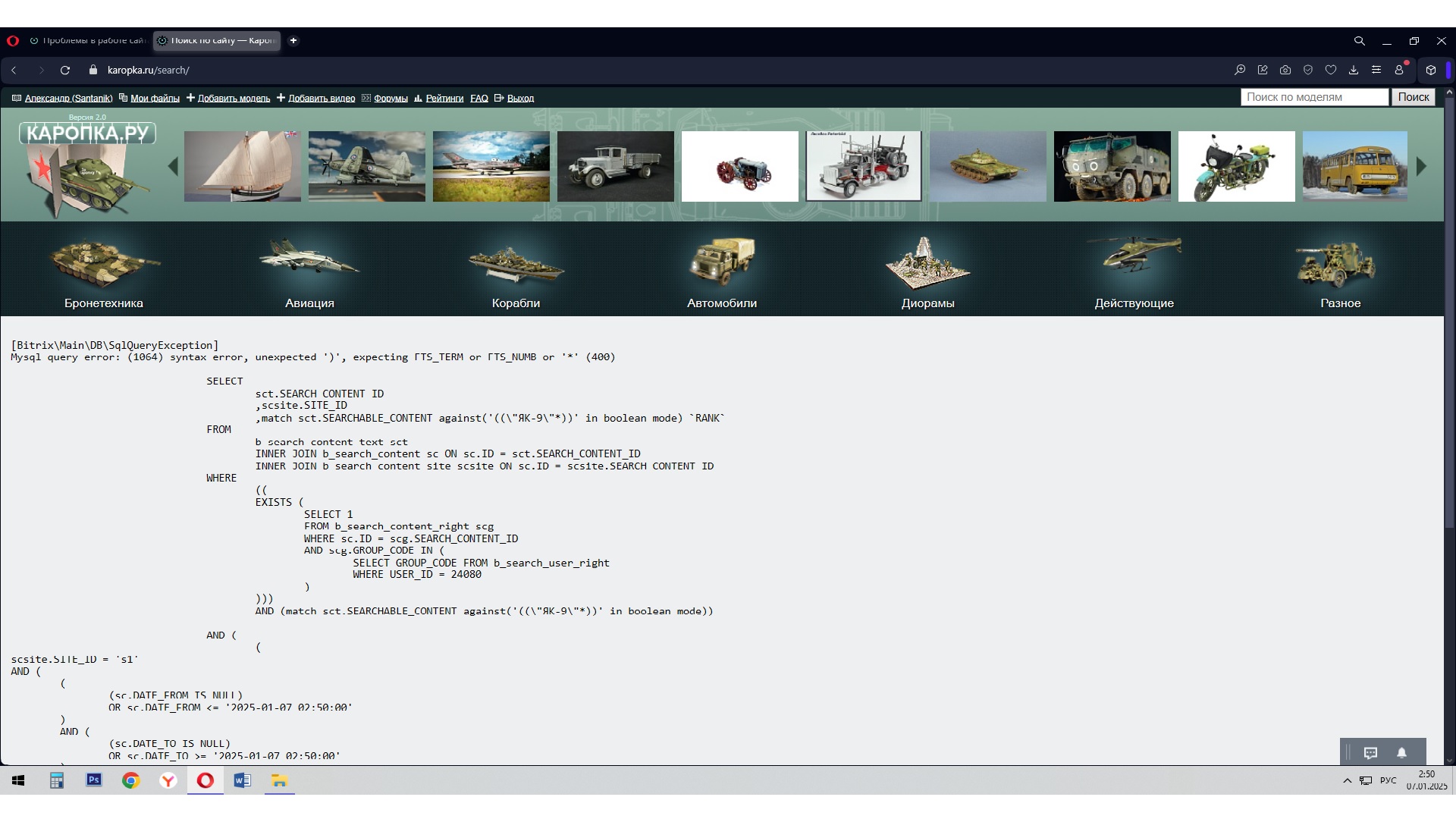
Task: Reload the current page
Action: 65,70
